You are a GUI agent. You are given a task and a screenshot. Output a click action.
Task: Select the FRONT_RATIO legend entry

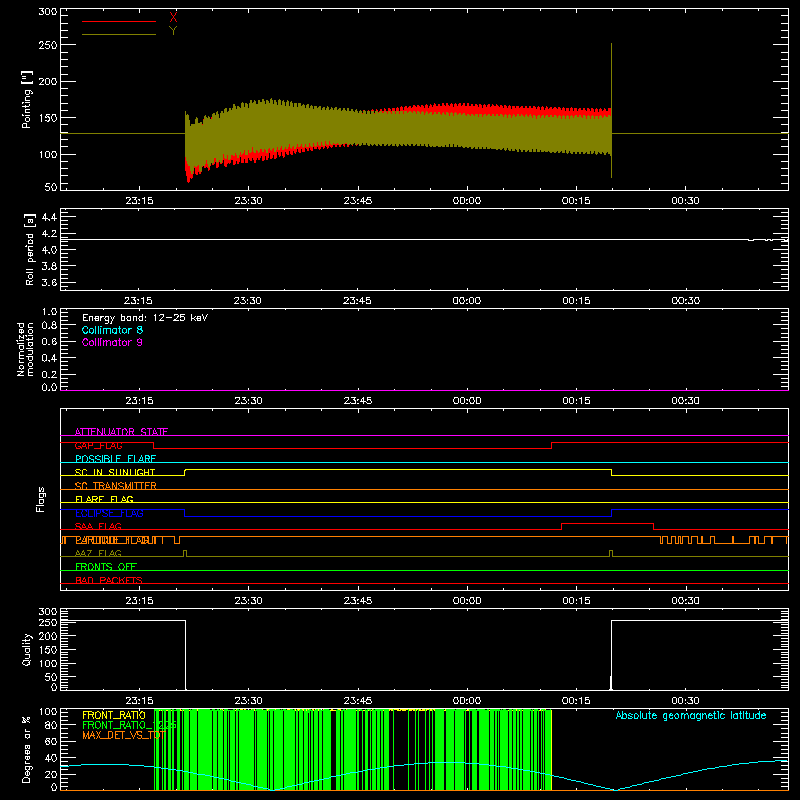point(114,715)
